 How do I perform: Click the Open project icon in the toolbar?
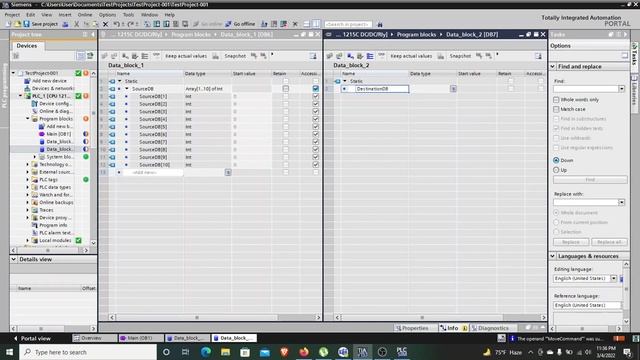17,24
